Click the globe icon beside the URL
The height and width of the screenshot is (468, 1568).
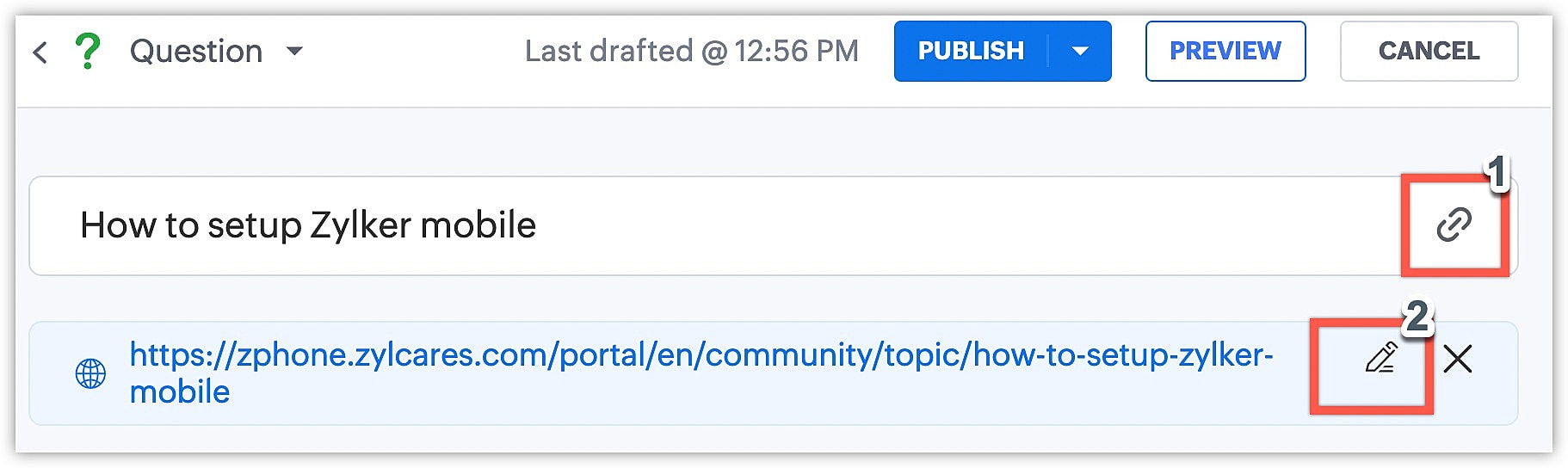90,374
